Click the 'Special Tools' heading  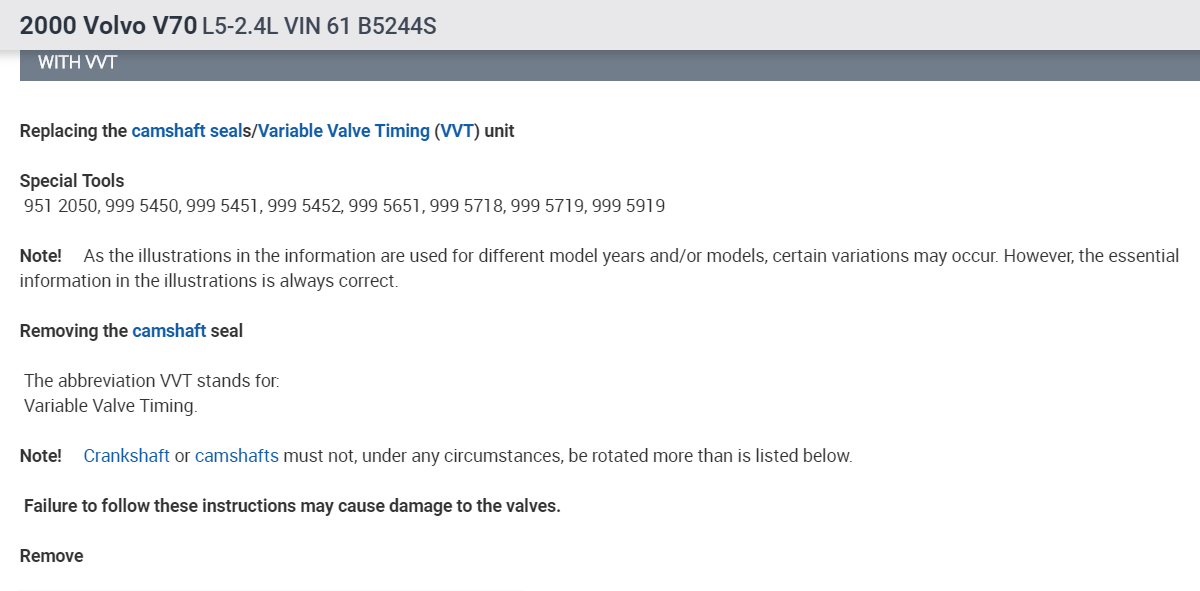[72, 181]
